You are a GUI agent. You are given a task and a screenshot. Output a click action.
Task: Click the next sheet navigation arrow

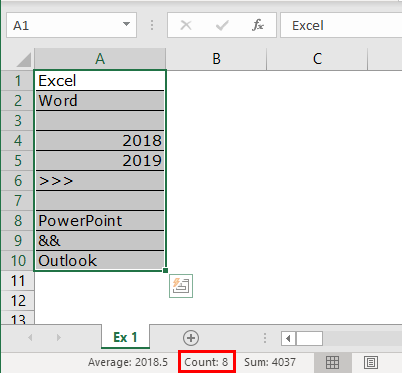click(59, 338)
